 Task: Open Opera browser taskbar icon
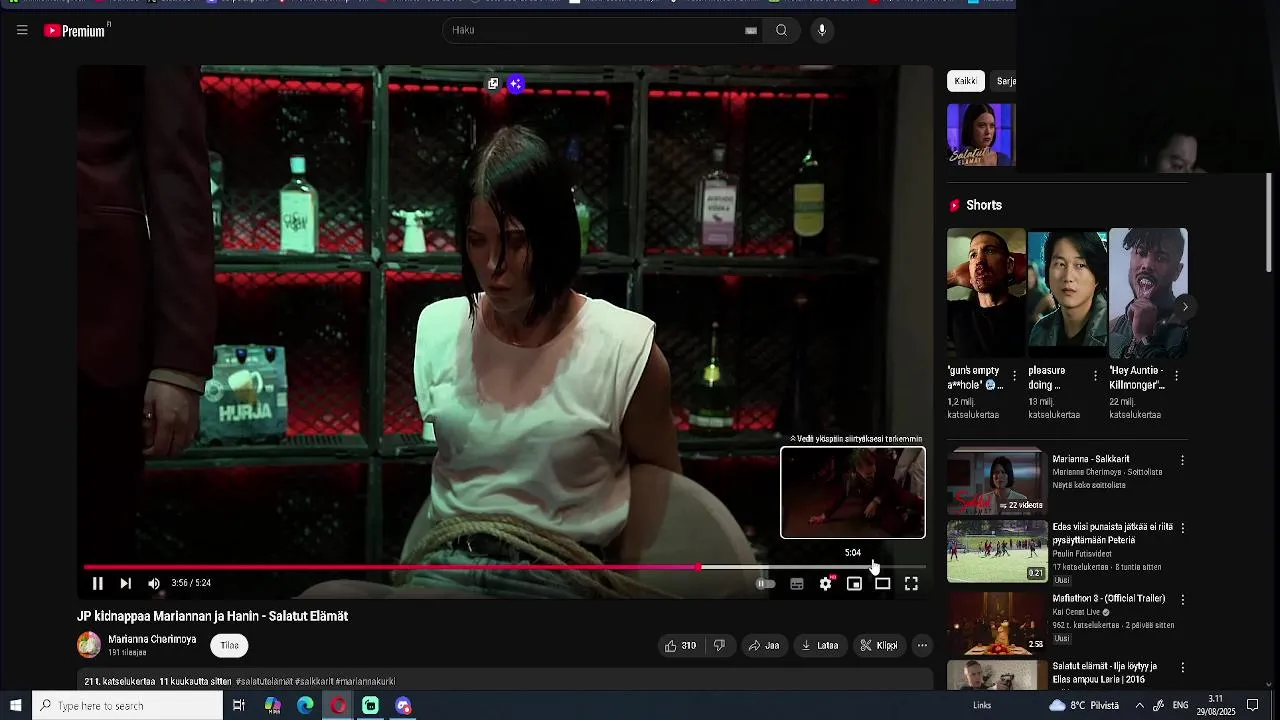pyautogui.click(x=338, y=706)
